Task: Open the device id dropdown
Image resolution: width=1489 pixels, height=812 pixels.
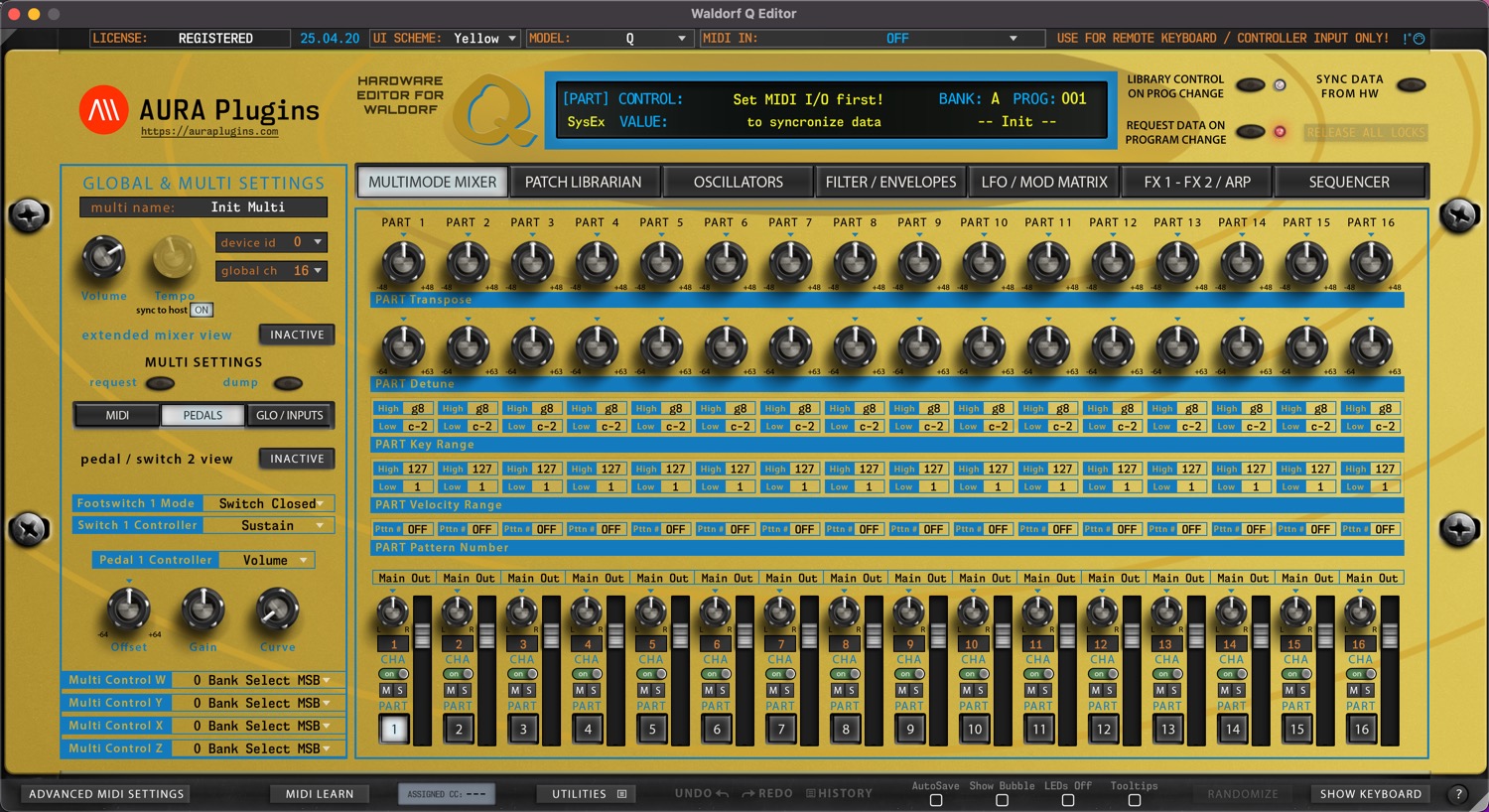Action: click(271, 242)
